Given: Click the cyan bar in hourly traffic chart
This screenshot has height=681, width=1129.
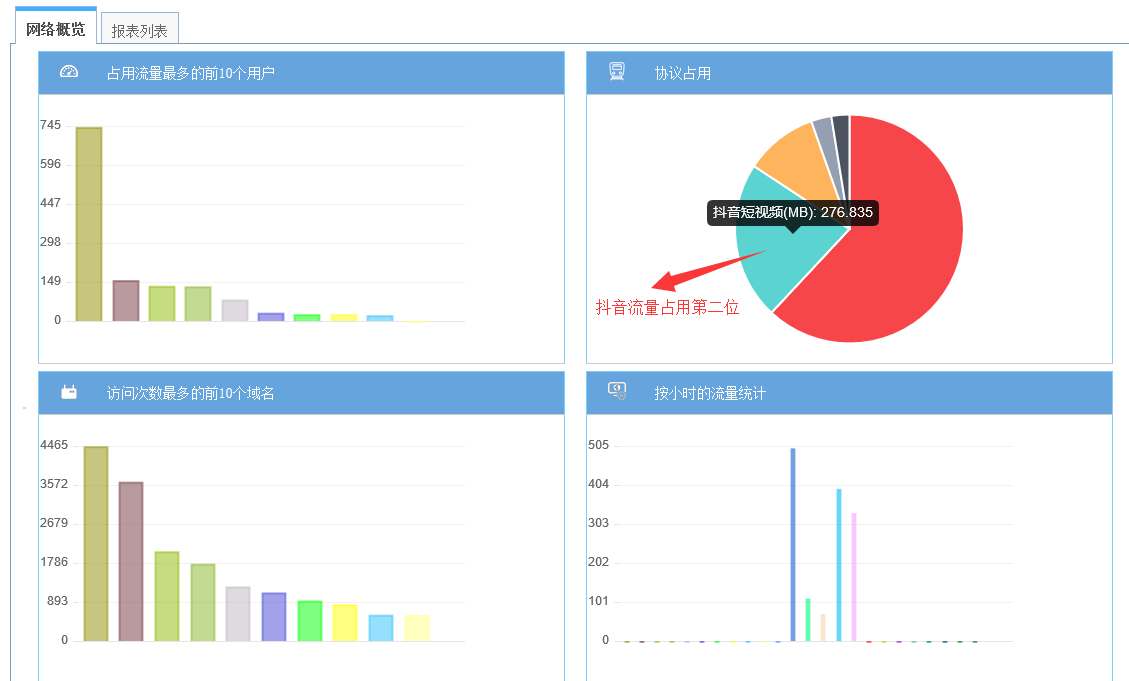Looking at the screenshot, I should click(x=839, y=565).
